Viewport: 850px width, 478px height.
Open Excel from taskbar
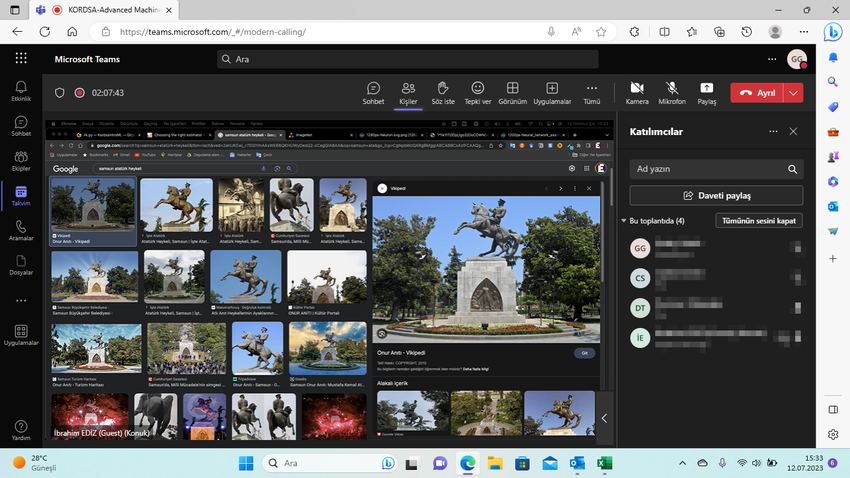coord(604,463)
